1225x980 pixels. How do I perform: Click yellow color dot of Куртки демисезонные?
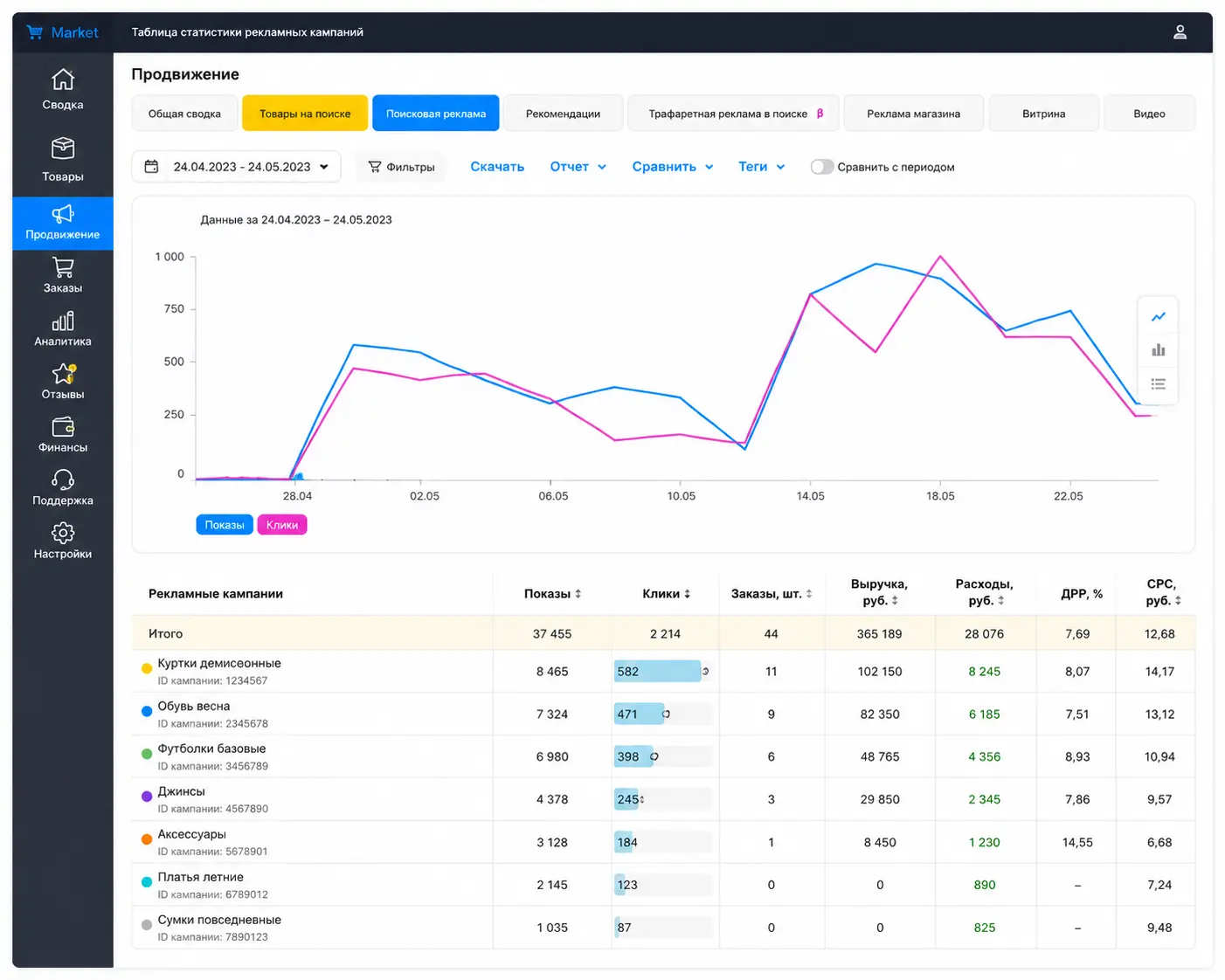pos(147,668)
